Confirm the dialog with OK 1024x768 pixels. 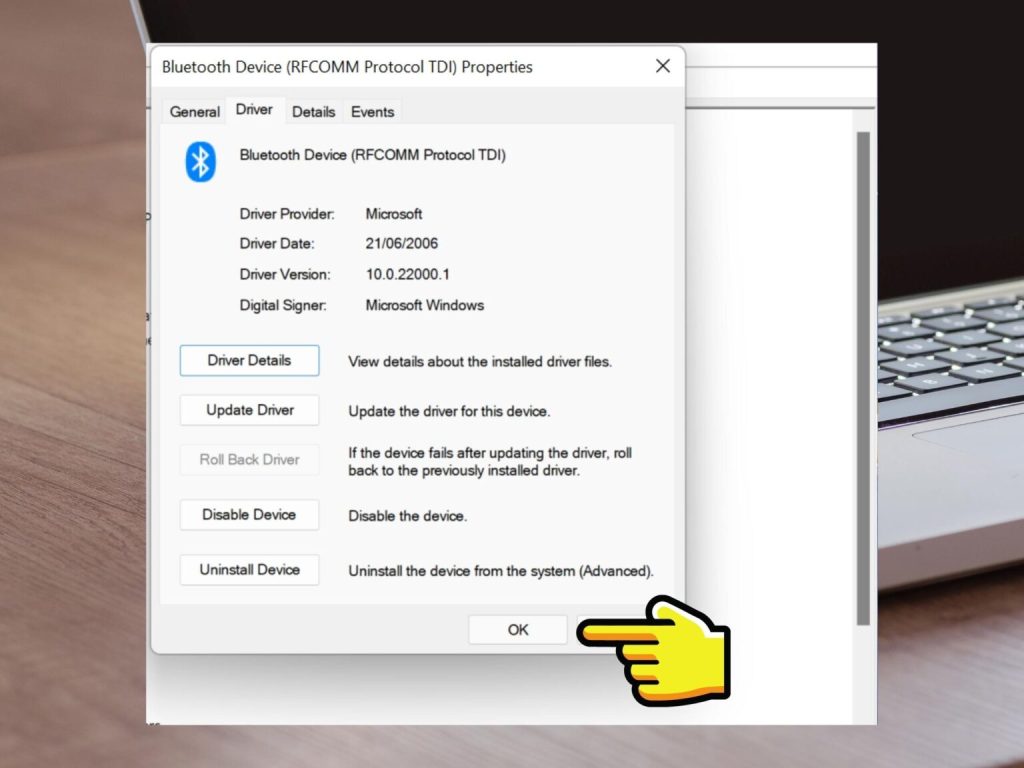point(517,630)
